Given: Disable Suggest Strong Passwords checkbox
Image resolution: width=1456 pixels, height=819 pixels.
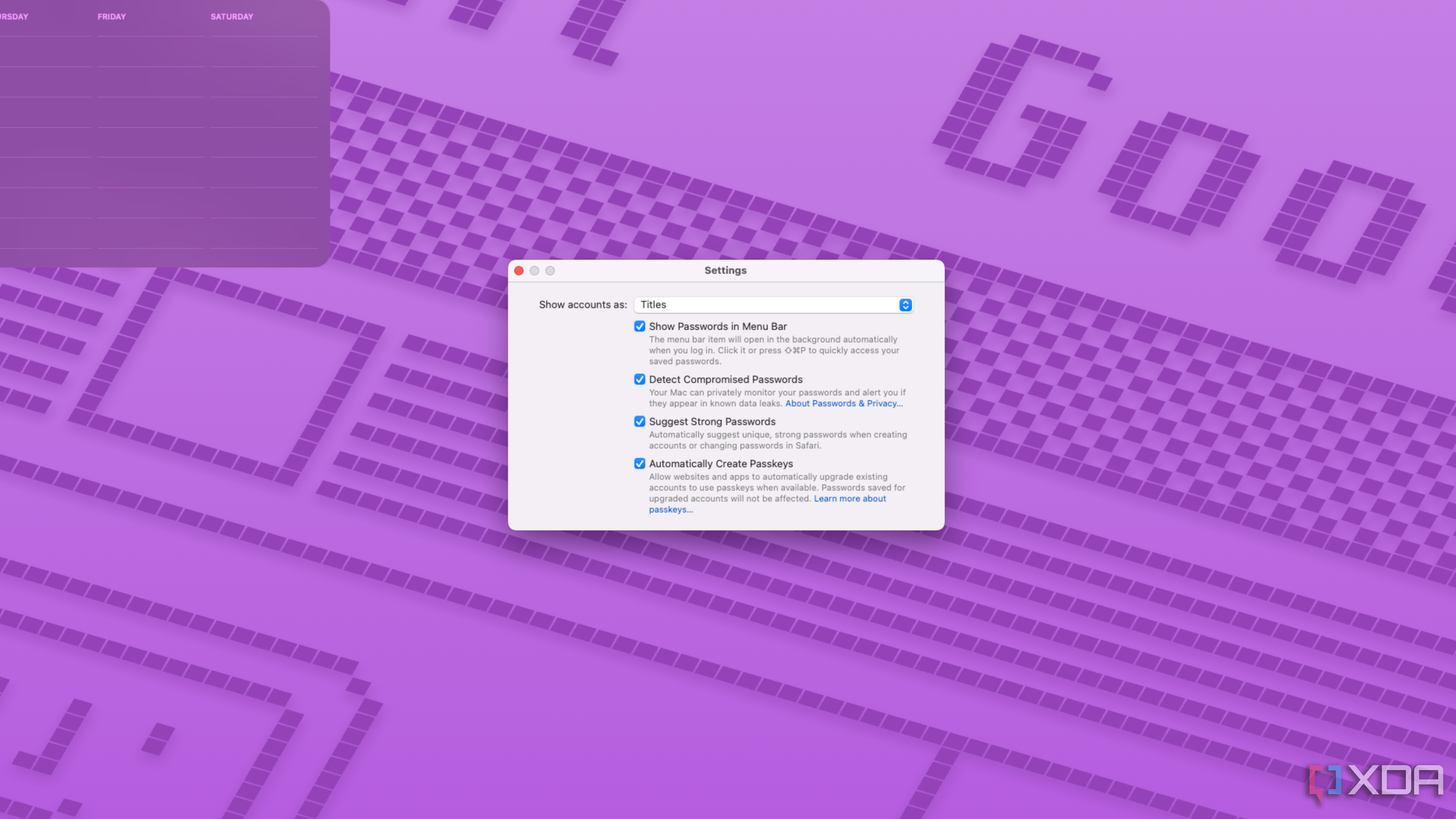Looking at the screenshot, I should click(x=639, y=422).
